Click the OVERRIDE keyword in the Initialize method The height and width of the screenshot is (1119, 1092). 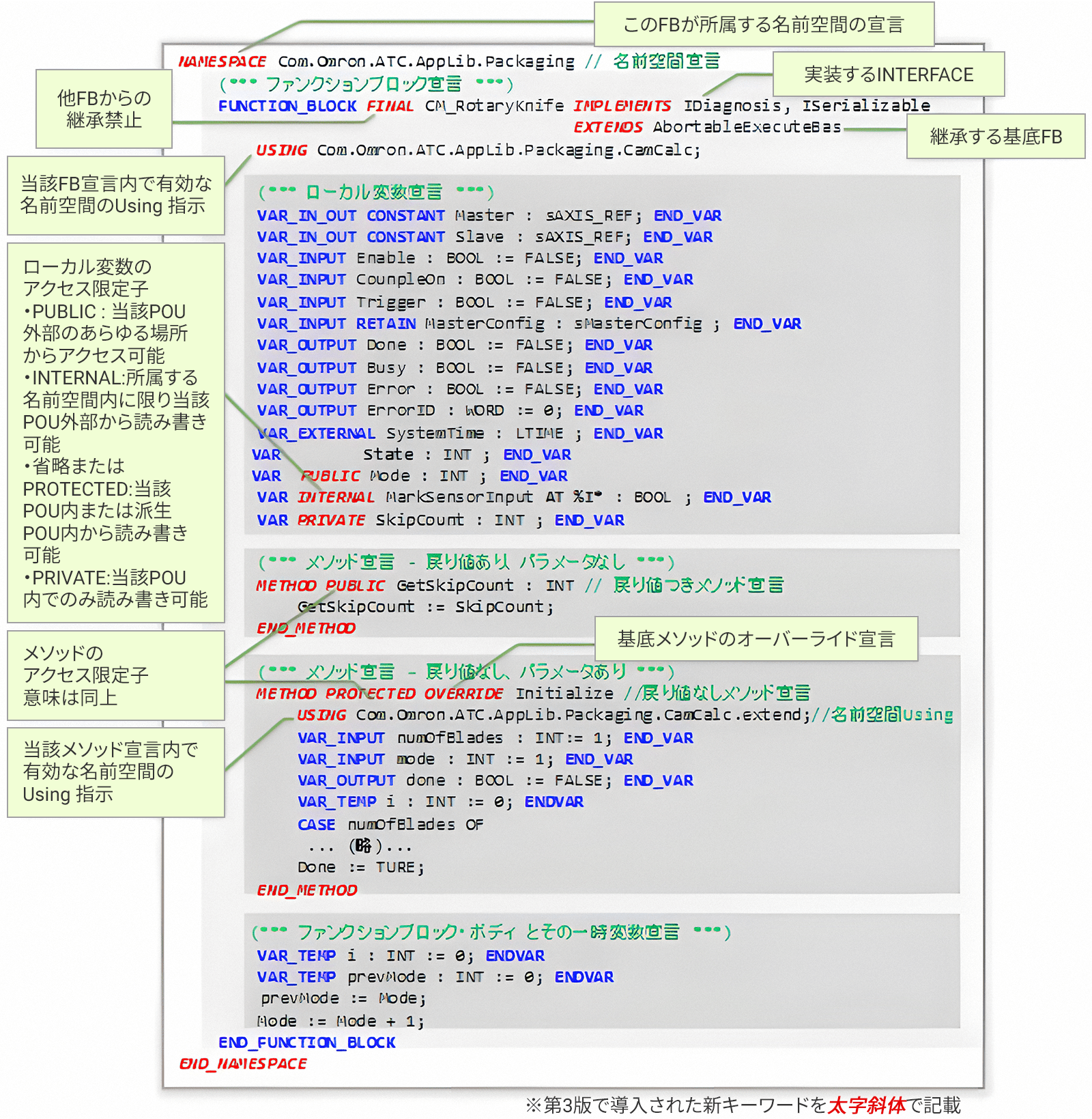[x=463, y=694]
